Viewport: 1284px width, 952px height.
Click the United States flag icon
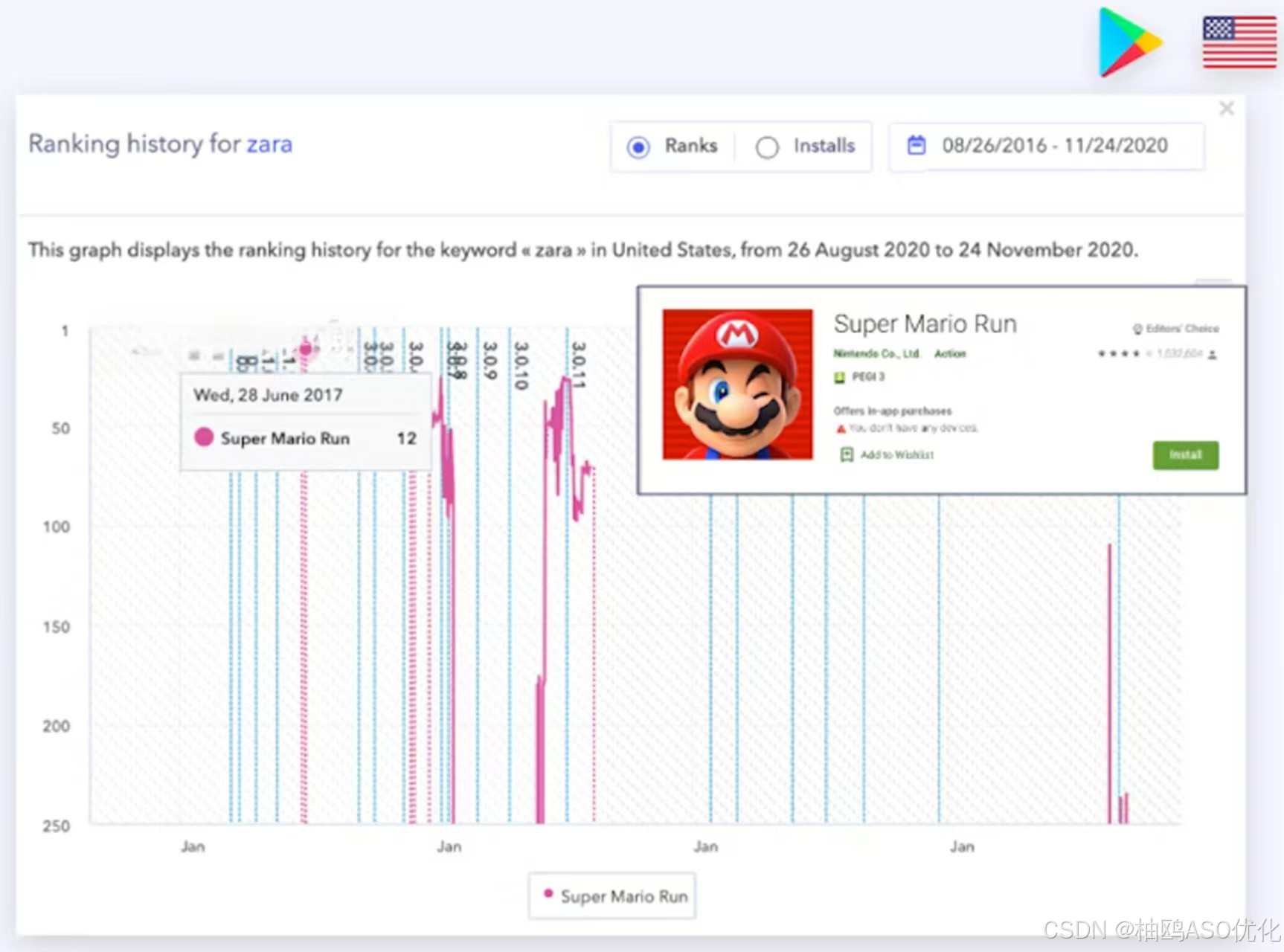point(1239,42)
